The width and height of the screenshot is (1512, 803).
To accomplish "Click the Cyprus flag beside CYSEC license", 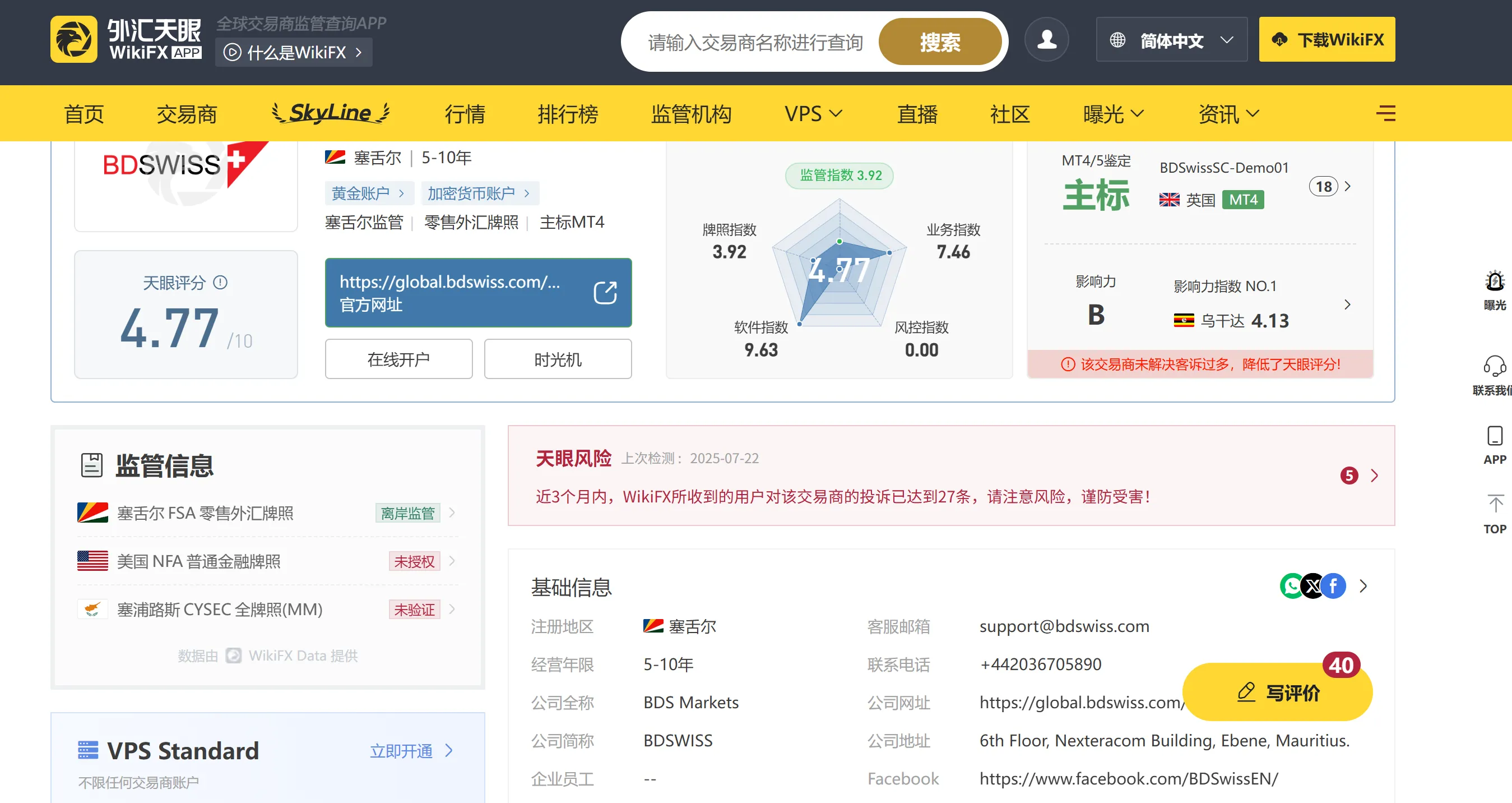I will (x=92, y=609).
